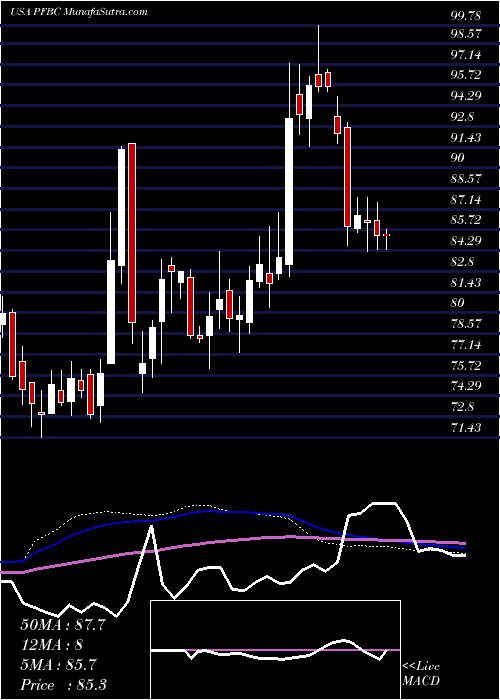Click the 95.72 price axis label
The image size is (500, 700).
(x=466, y=75)
